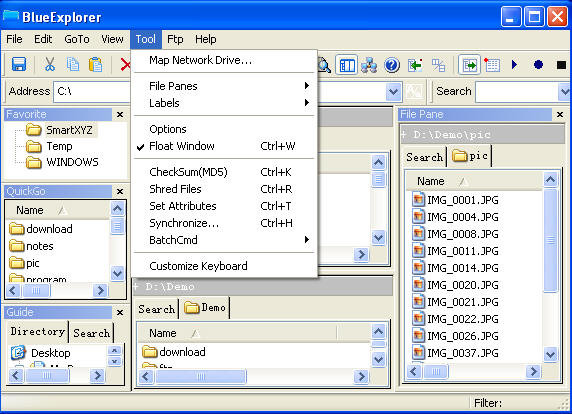The height and width of the screenshot is (414, 572).
Task: Click the Save floppy disk toolbar icon
Action: tap(19, 65)
